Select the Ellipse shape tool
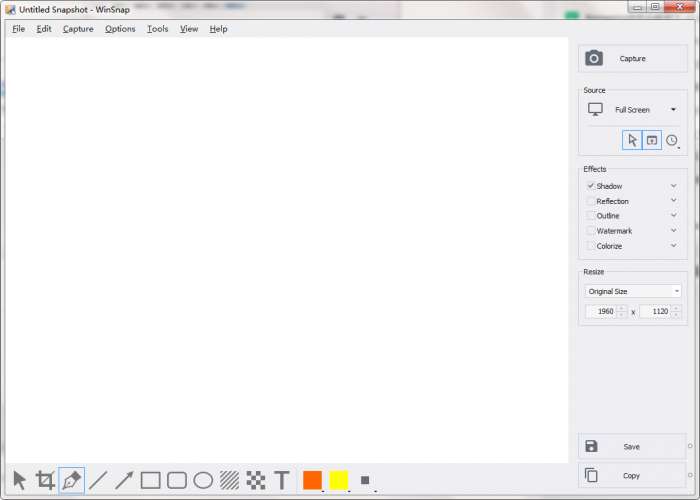Screen dimensions: 700x500 pyautogui.click(x=203, y=480)
